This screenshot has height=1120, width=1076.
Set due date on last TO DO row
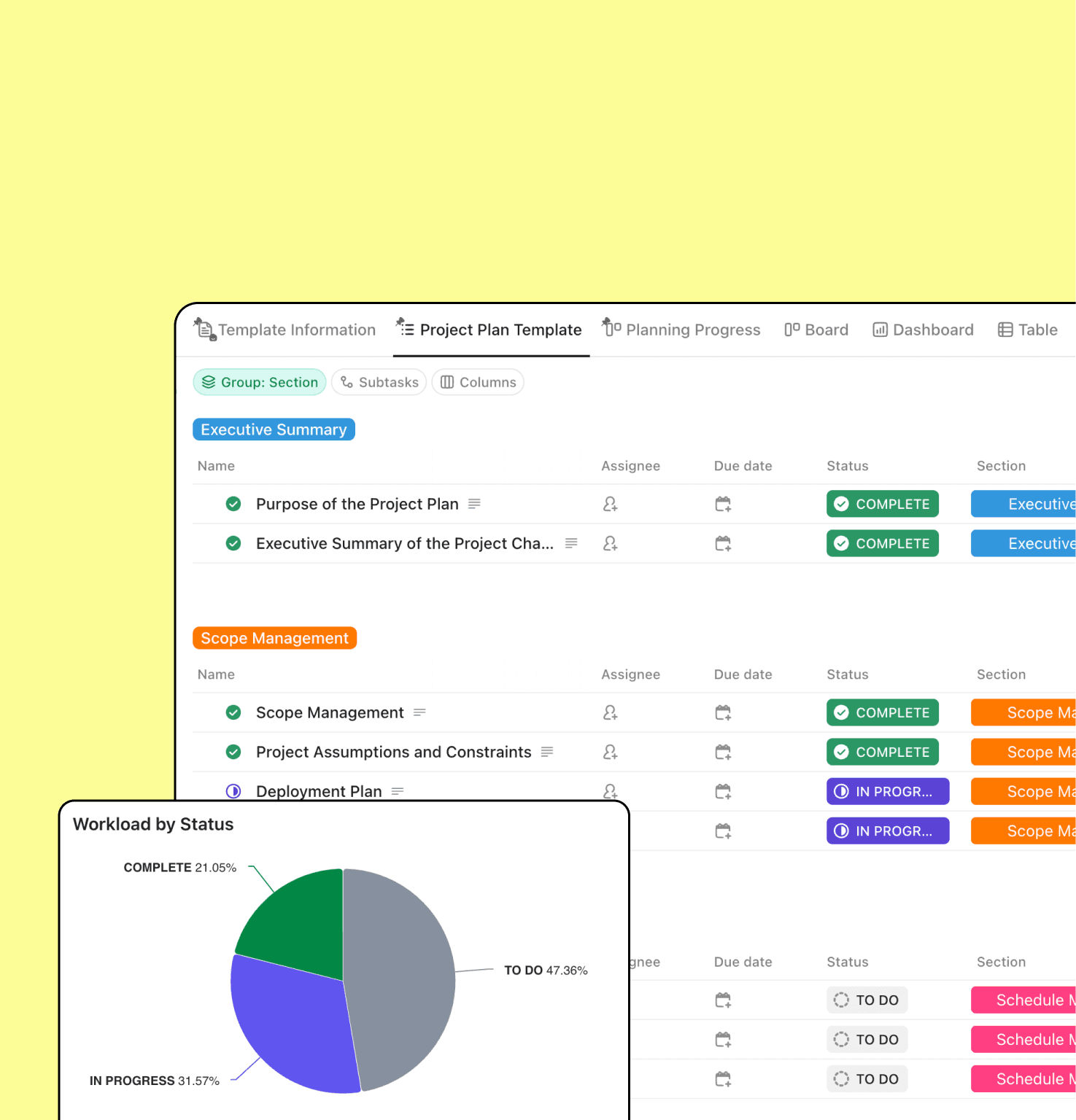coord(723,1079)
